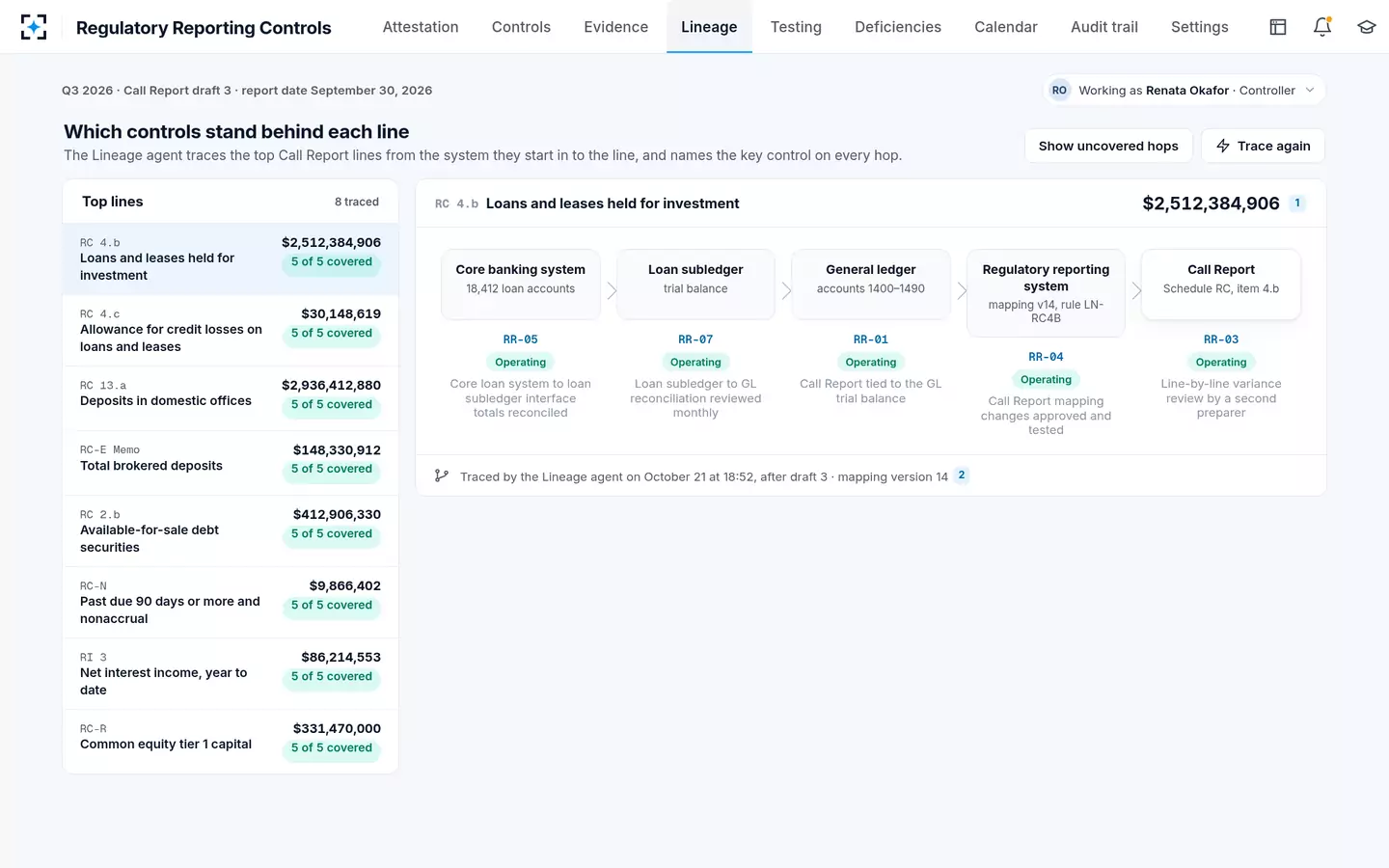Open the Testing tab
This screenshot has width=1389, height=868.
click(x=796, y=27)
